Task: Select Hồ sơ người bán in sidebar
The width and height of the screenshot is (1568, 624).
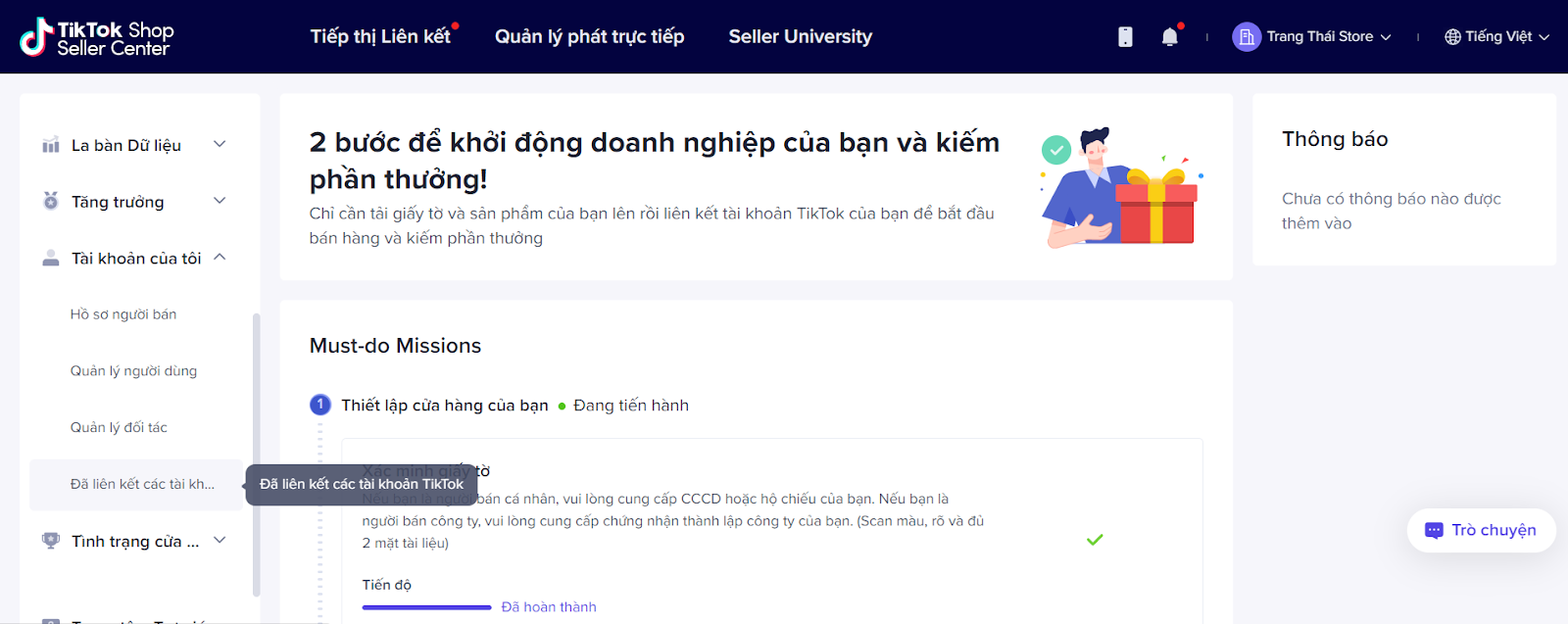Action: [123, 314]
